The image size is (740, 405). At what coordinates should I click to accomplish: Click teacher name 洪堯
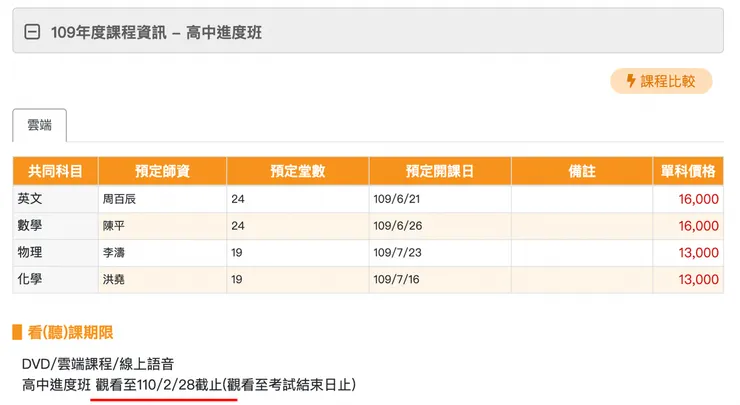point(114,279)
